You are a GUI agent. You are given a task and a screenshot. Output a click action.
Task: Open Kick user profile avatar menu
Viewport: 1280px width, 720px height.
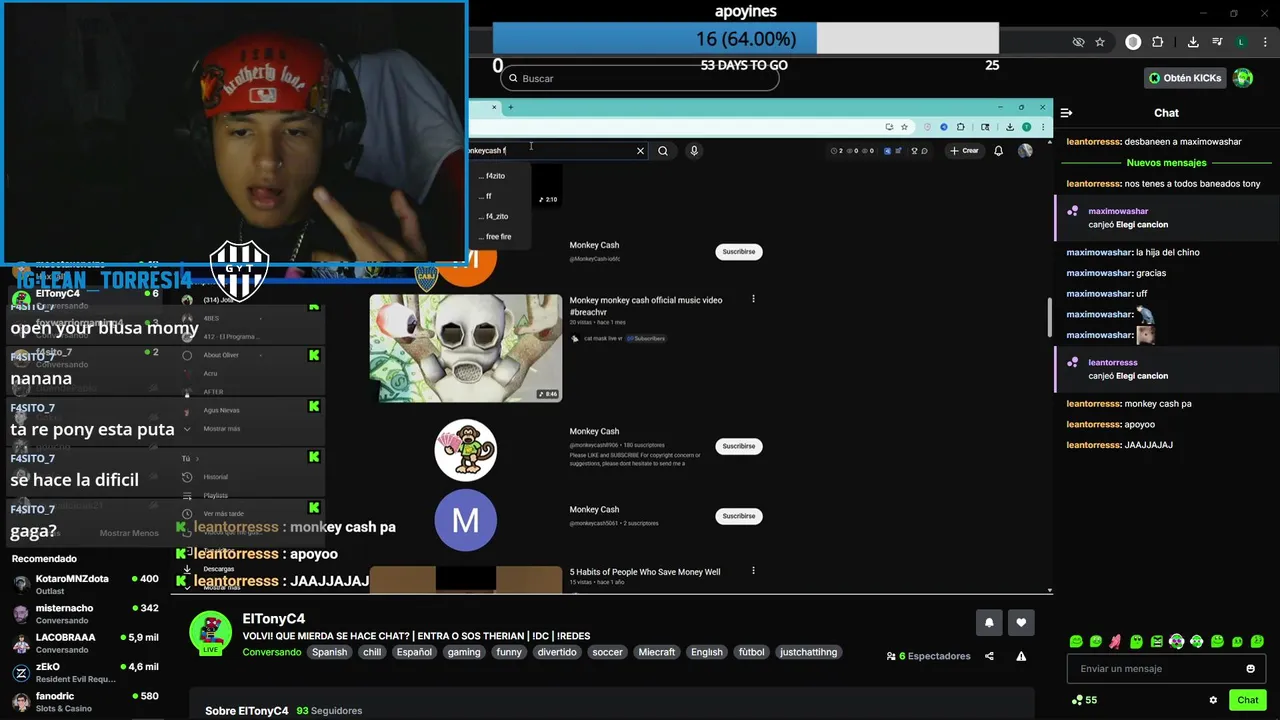pos(1243,78)
